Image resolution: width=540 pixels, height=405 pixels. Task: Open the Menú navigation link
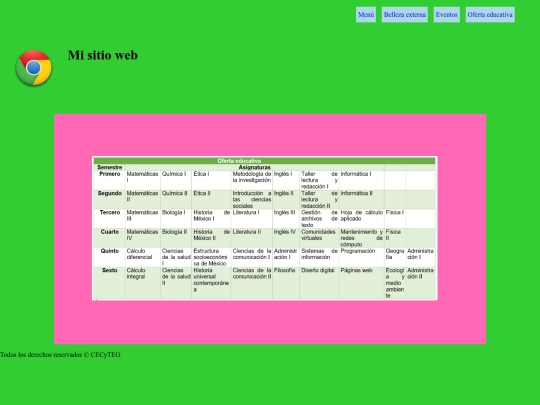[x=366, y=14]
